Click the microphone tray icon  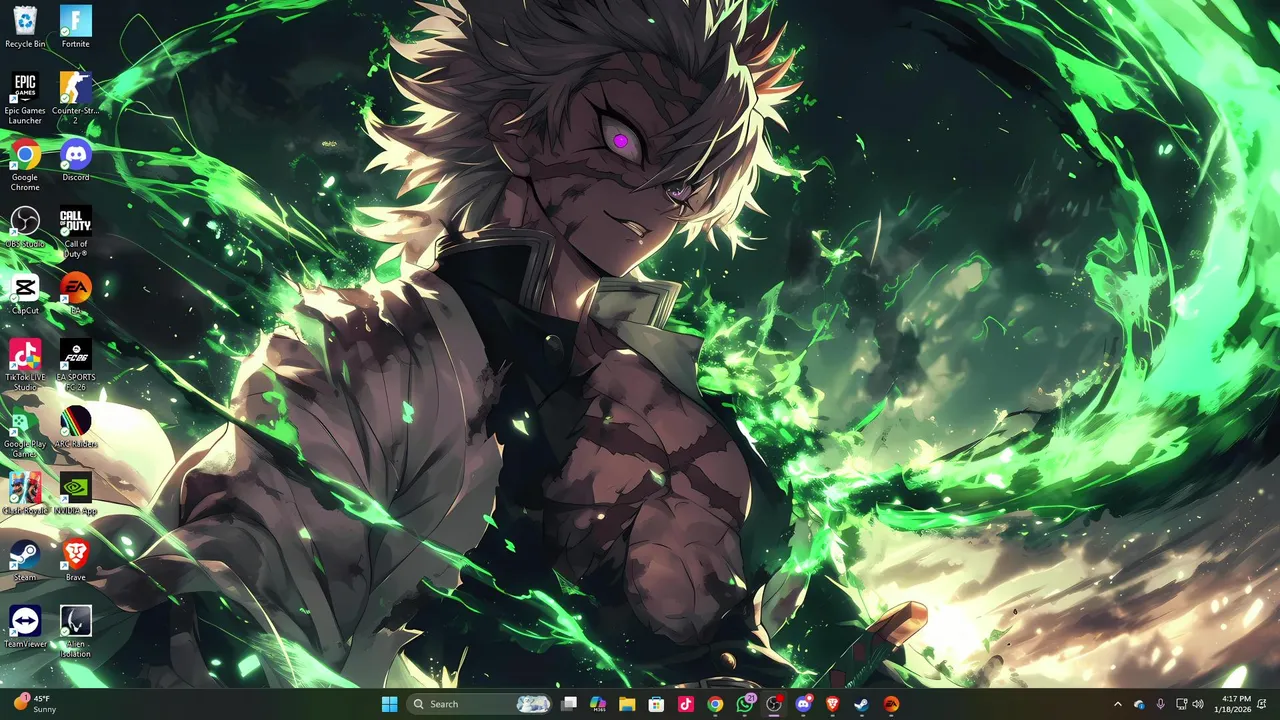[1160, 704]
